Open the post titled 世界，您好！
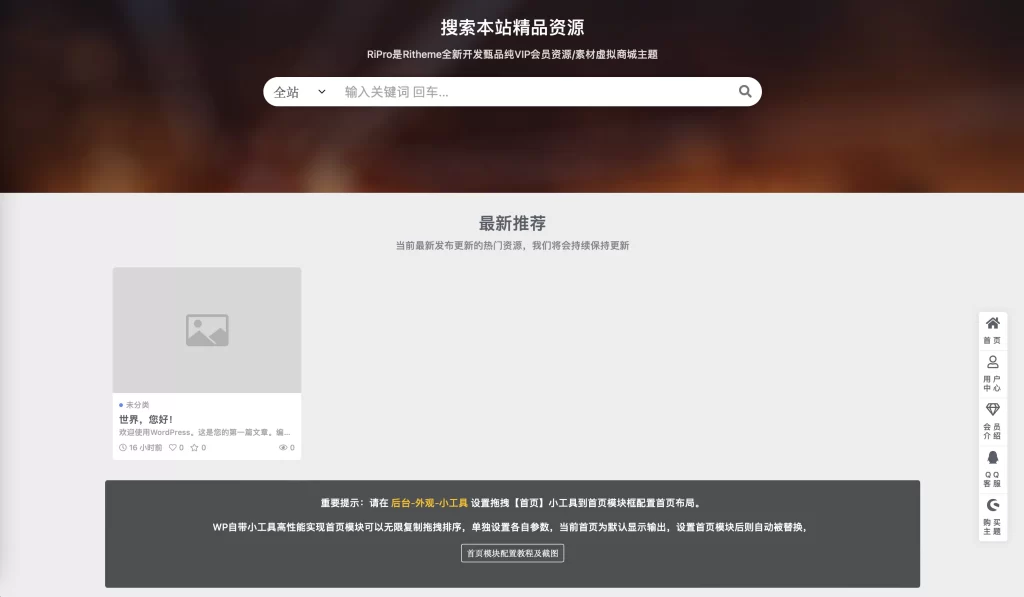The width and height of the screenshot is (1024, 597). pos(146,419)
